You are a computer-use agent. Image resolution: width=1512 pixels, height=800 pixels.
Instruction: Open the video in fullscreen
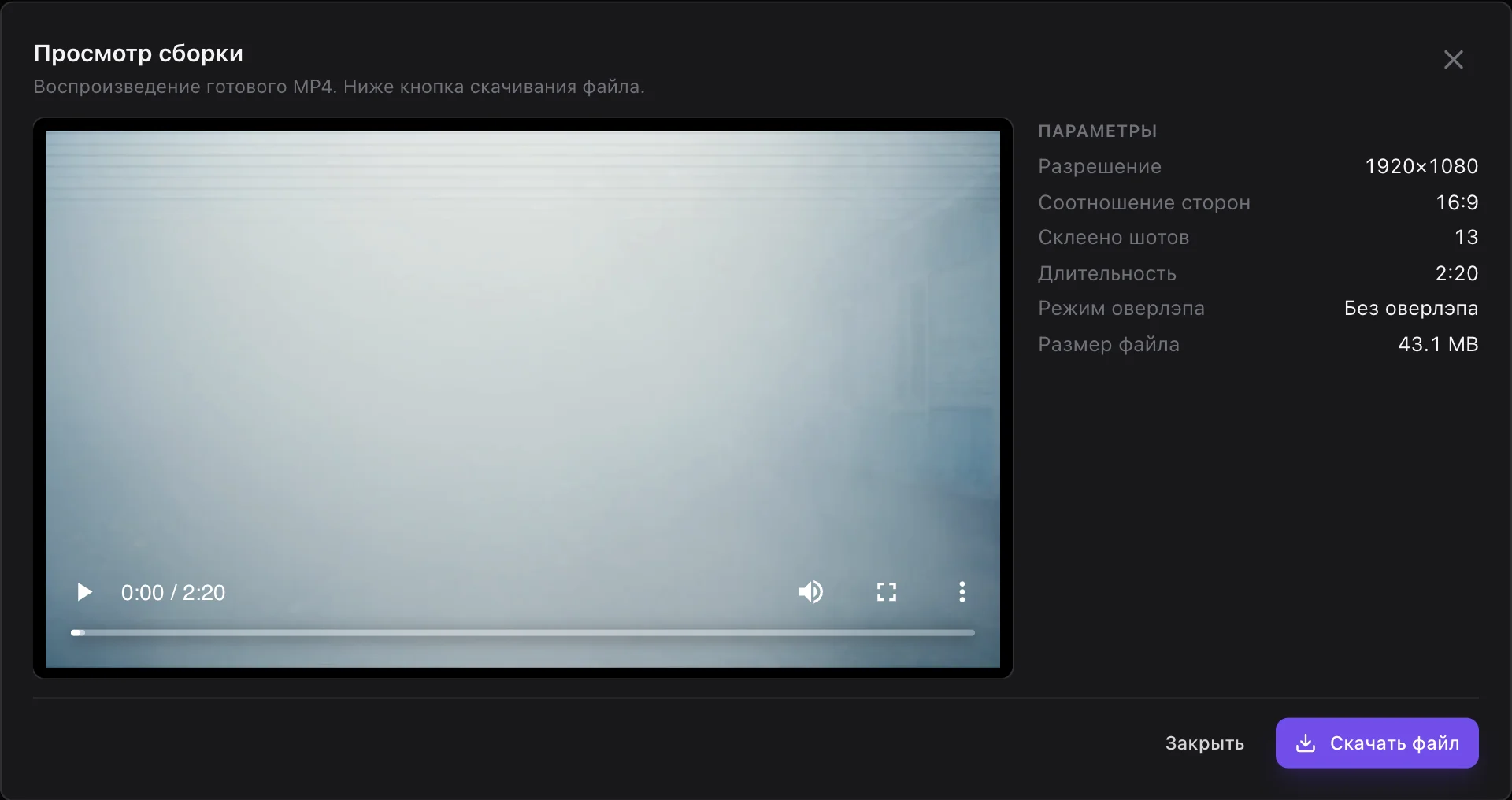tap(887, 592)
